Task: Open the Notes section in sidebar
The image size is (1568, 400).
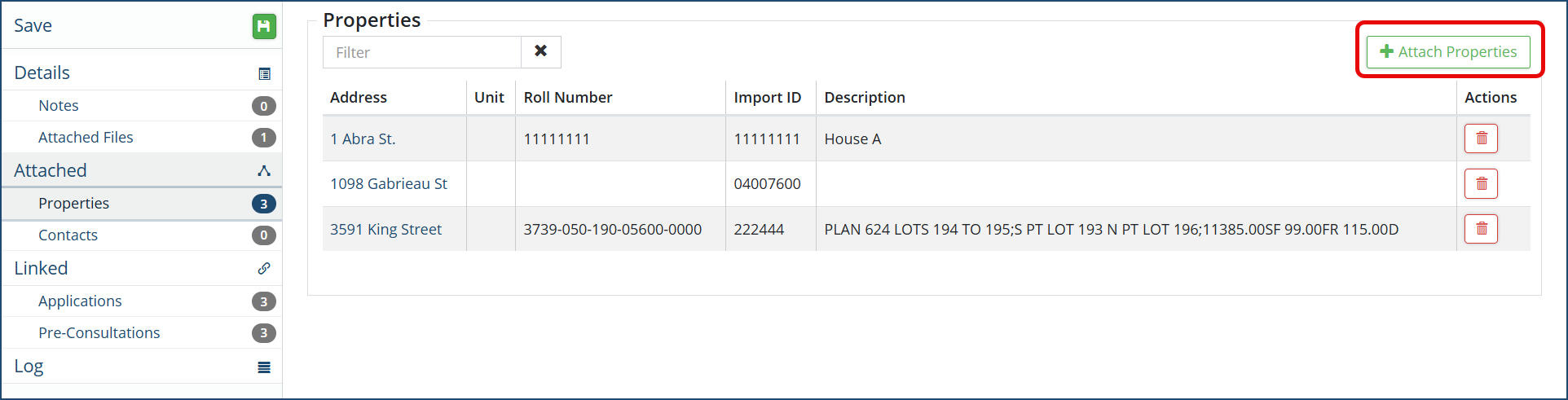Action: [59, 106]
